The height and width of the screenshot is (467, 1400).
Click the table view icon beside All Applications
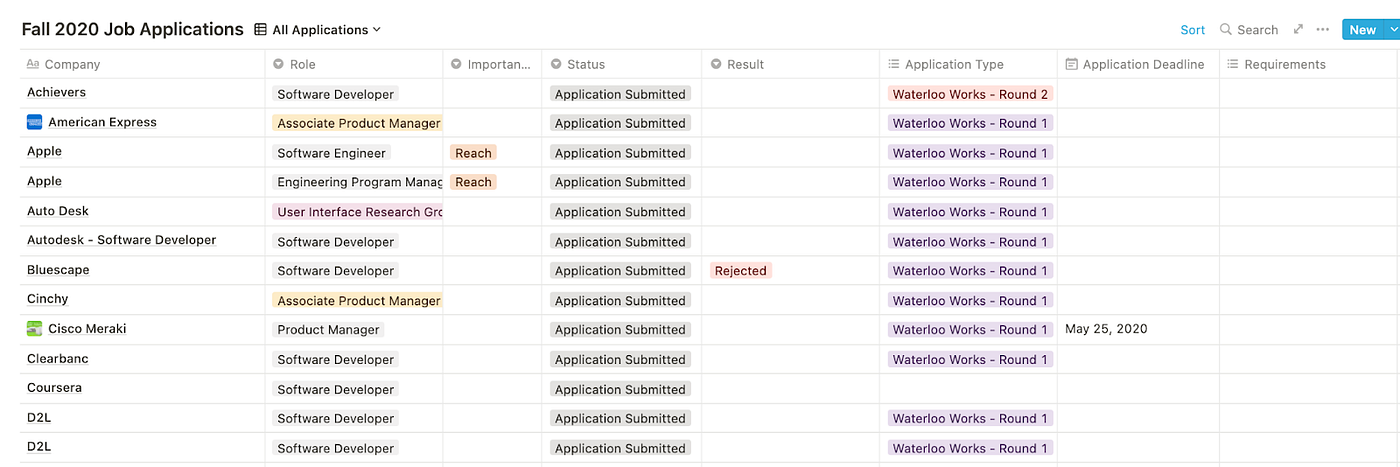pos(260,30)
